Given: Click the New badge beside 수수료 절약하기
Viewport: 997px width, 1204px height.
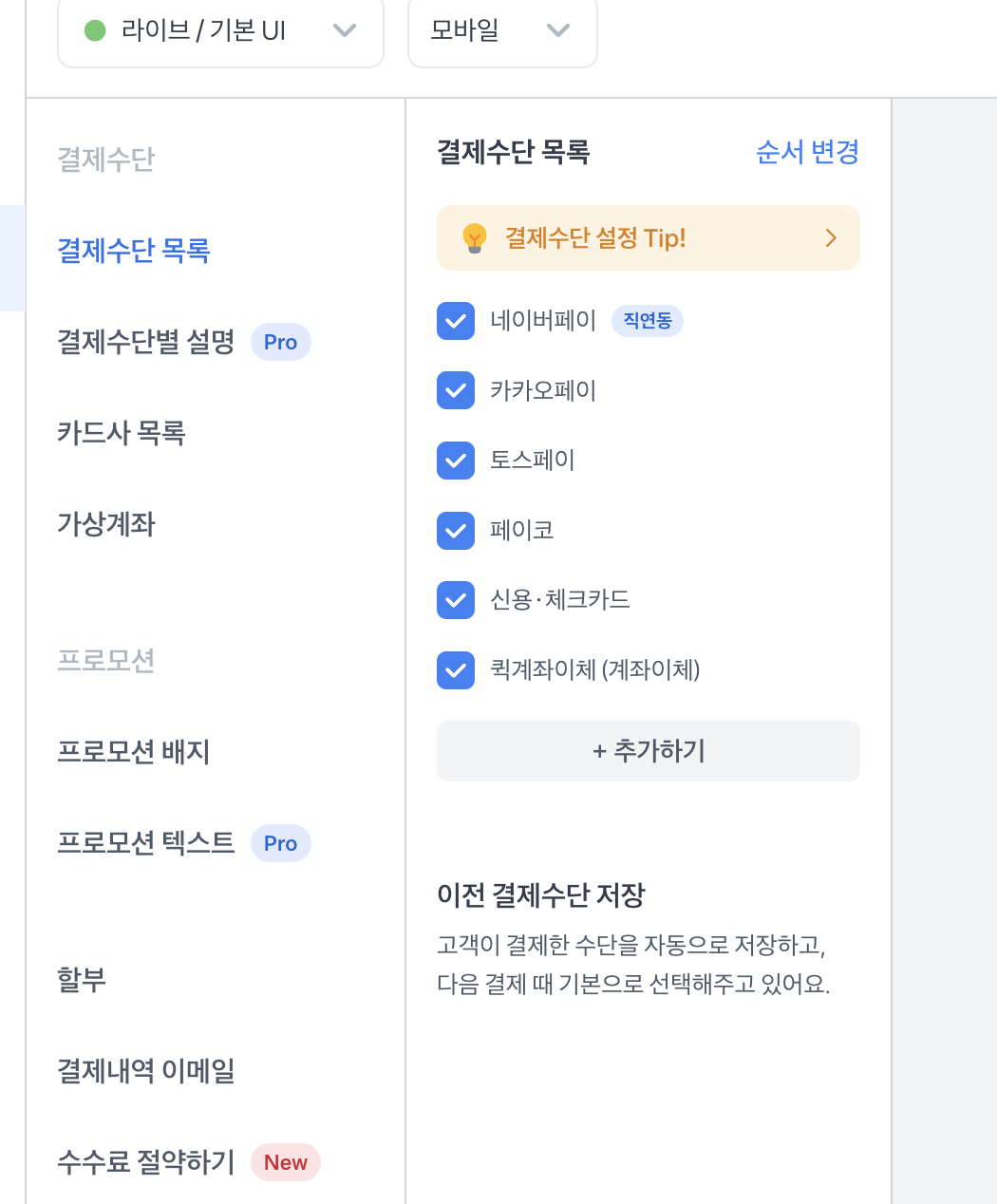Looking at the screenshot, I should click(286, 1162).
